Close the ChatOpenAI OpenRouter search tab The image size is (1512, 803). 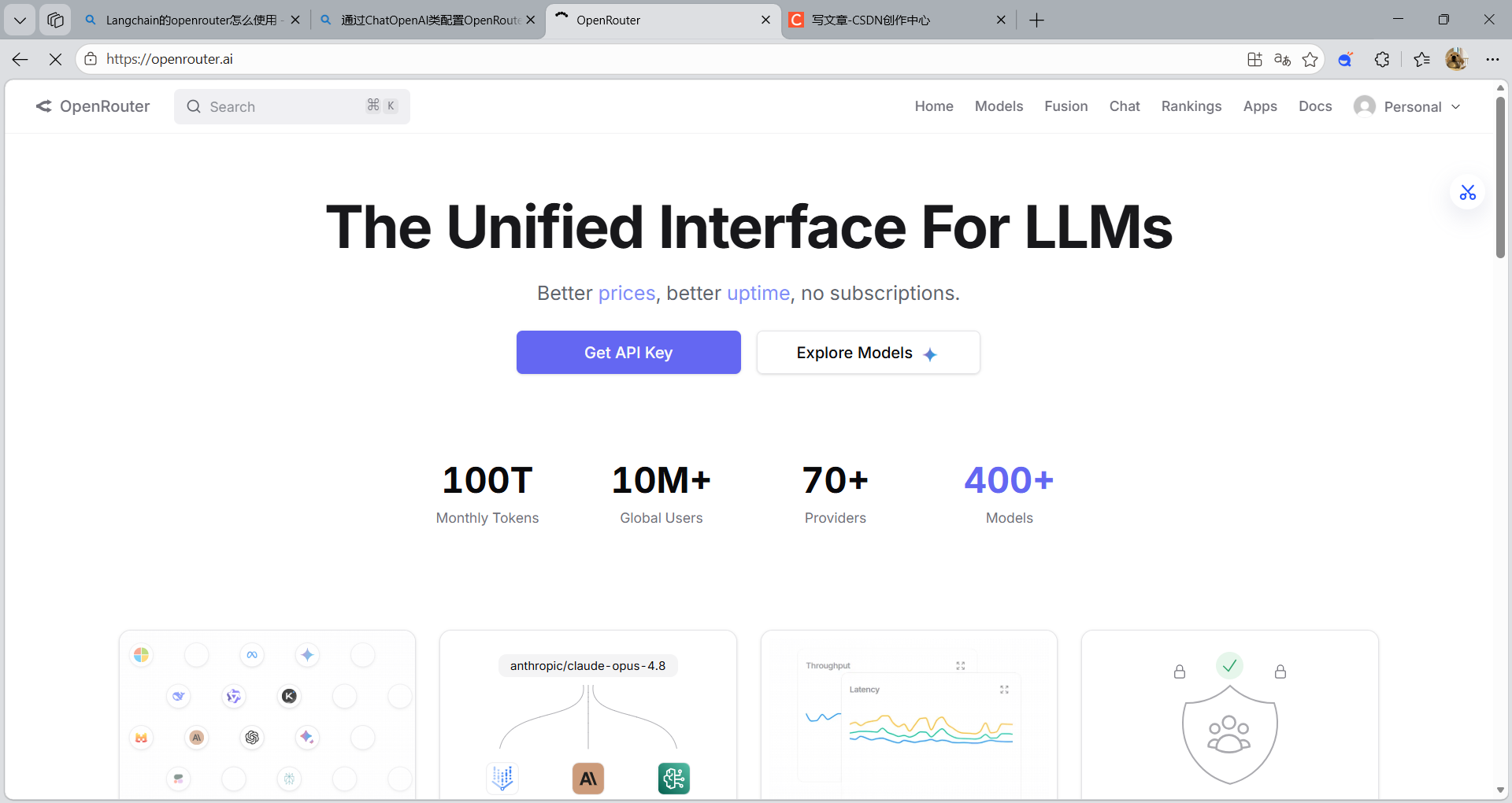click(x=530, y=20)
